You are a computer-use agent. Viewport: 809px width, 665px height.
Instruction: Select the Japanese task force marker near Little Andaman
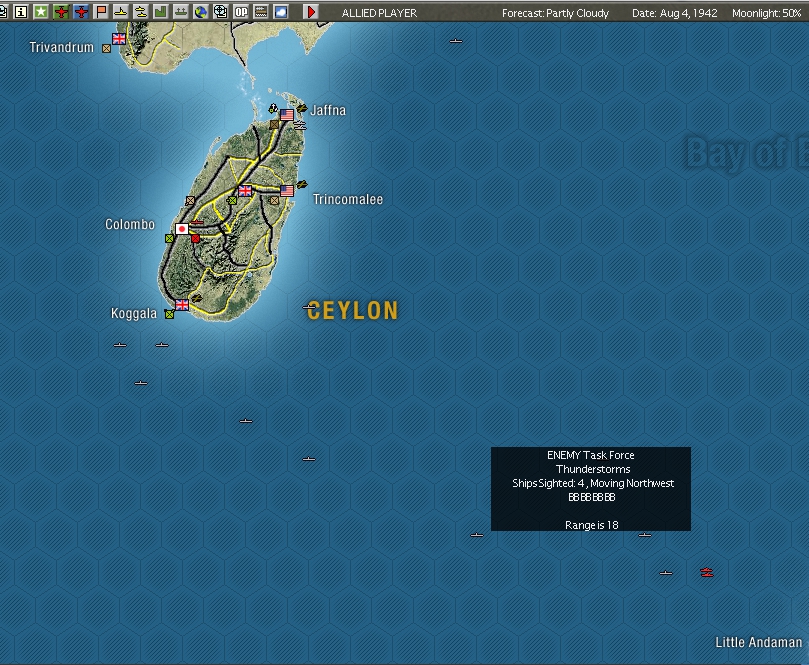coord(706,572)
